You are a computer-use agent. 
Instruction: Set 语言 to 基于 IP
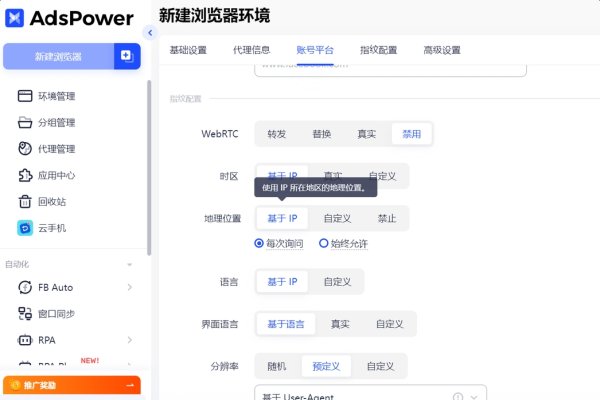(x=282, y=282)
